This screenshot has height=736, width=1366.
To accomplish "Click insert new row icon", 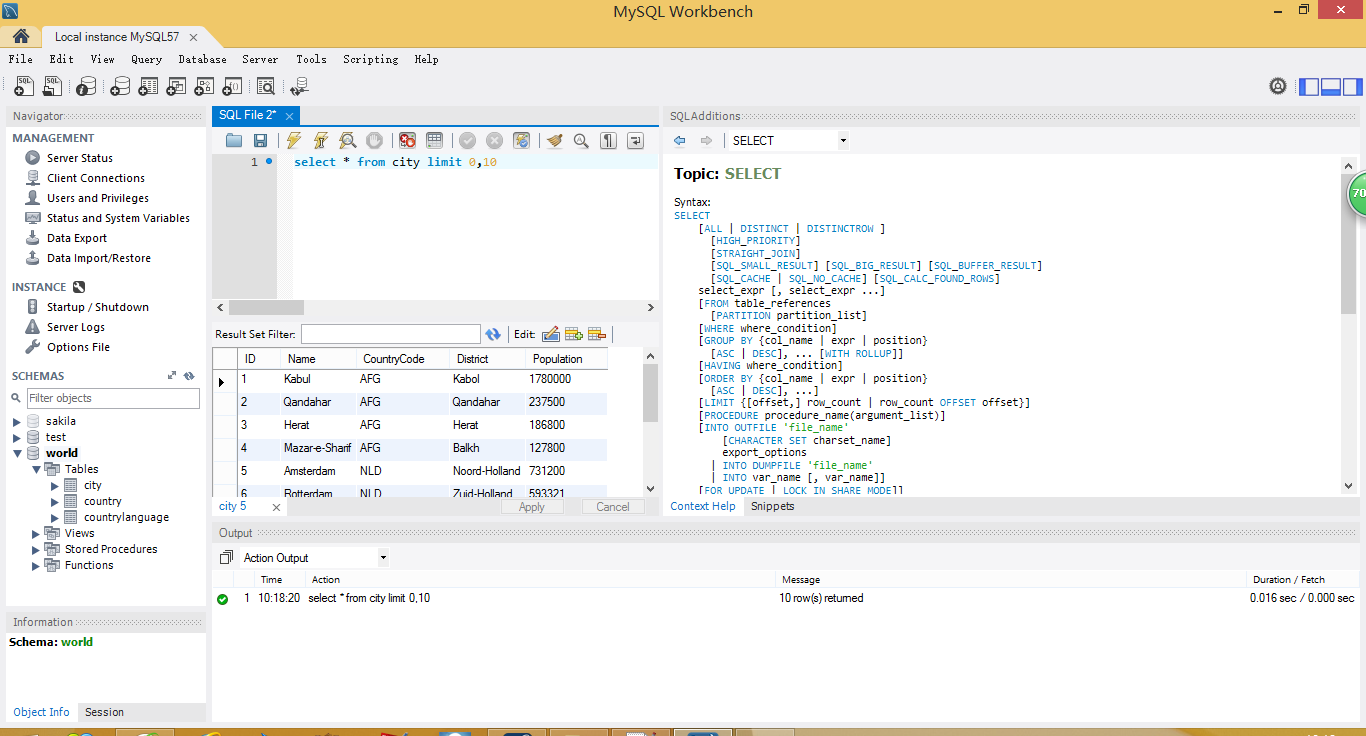I will 574,334.
